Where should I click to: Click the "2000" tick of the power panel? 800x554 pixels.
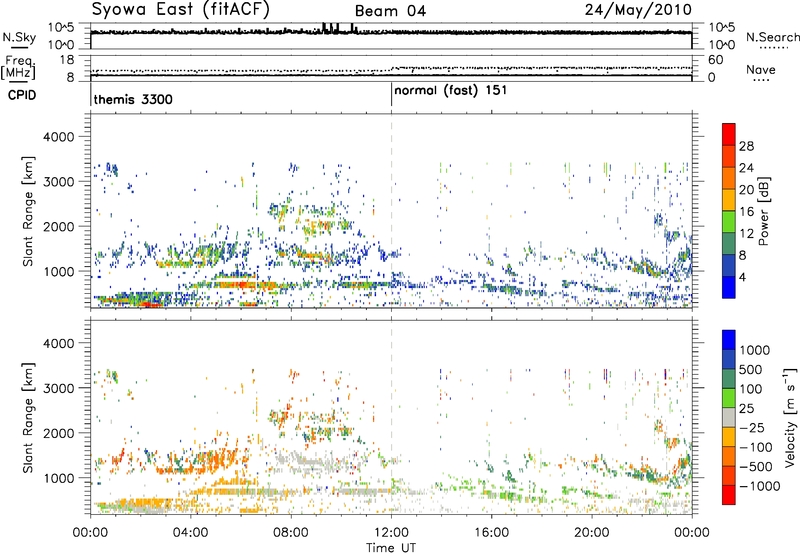[59, 226]
